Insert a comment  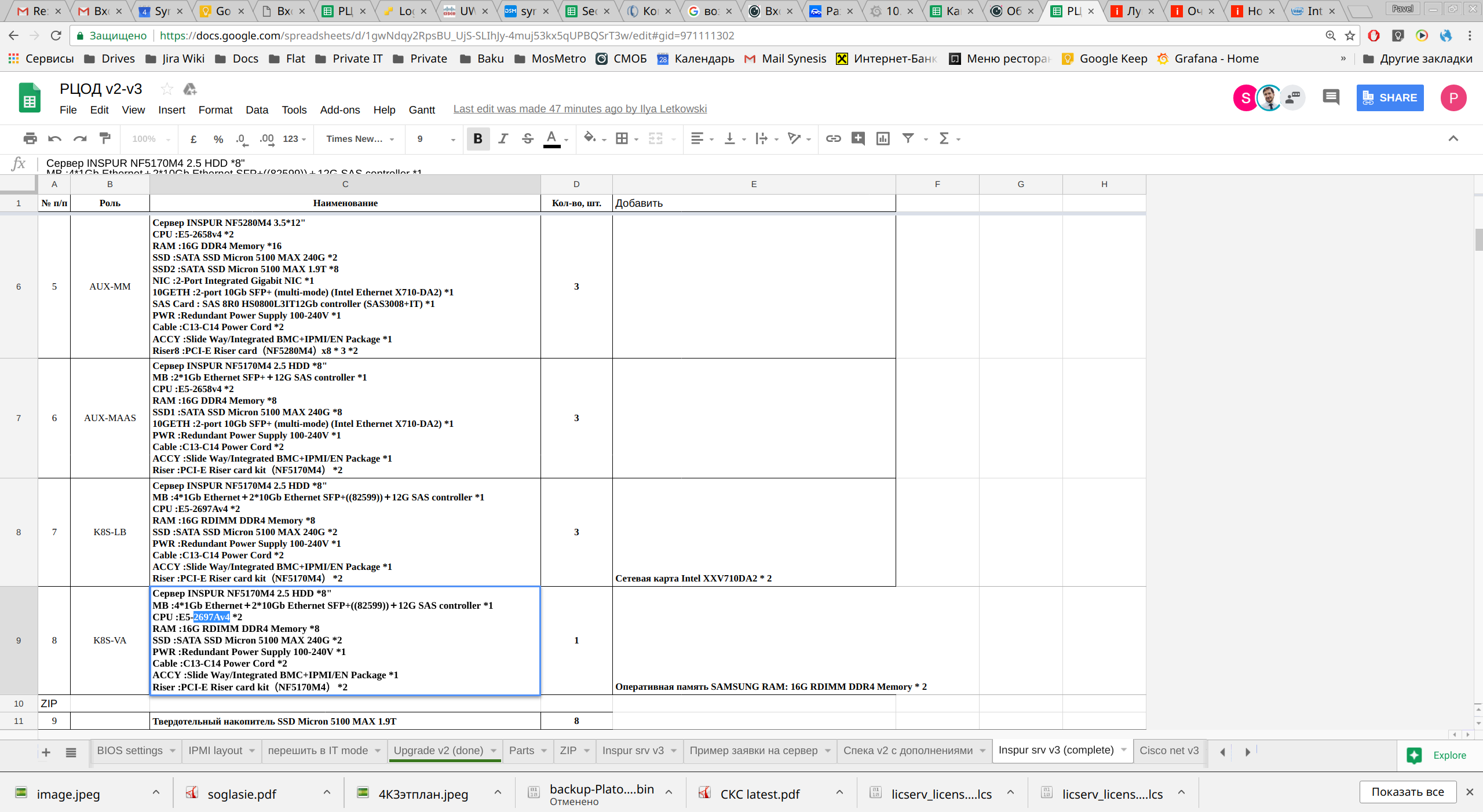(858, 138)
